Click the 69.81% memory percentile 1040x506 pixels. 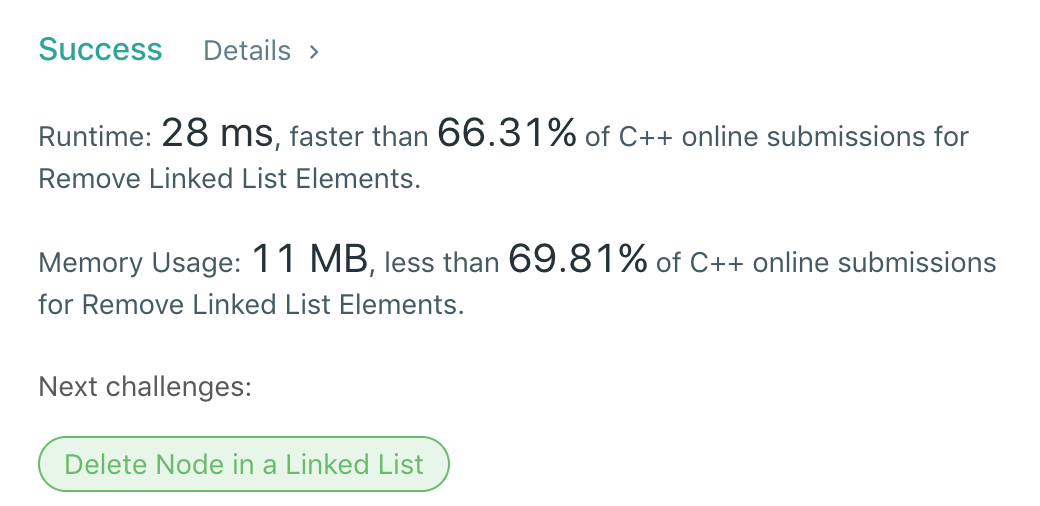(578, 261)
